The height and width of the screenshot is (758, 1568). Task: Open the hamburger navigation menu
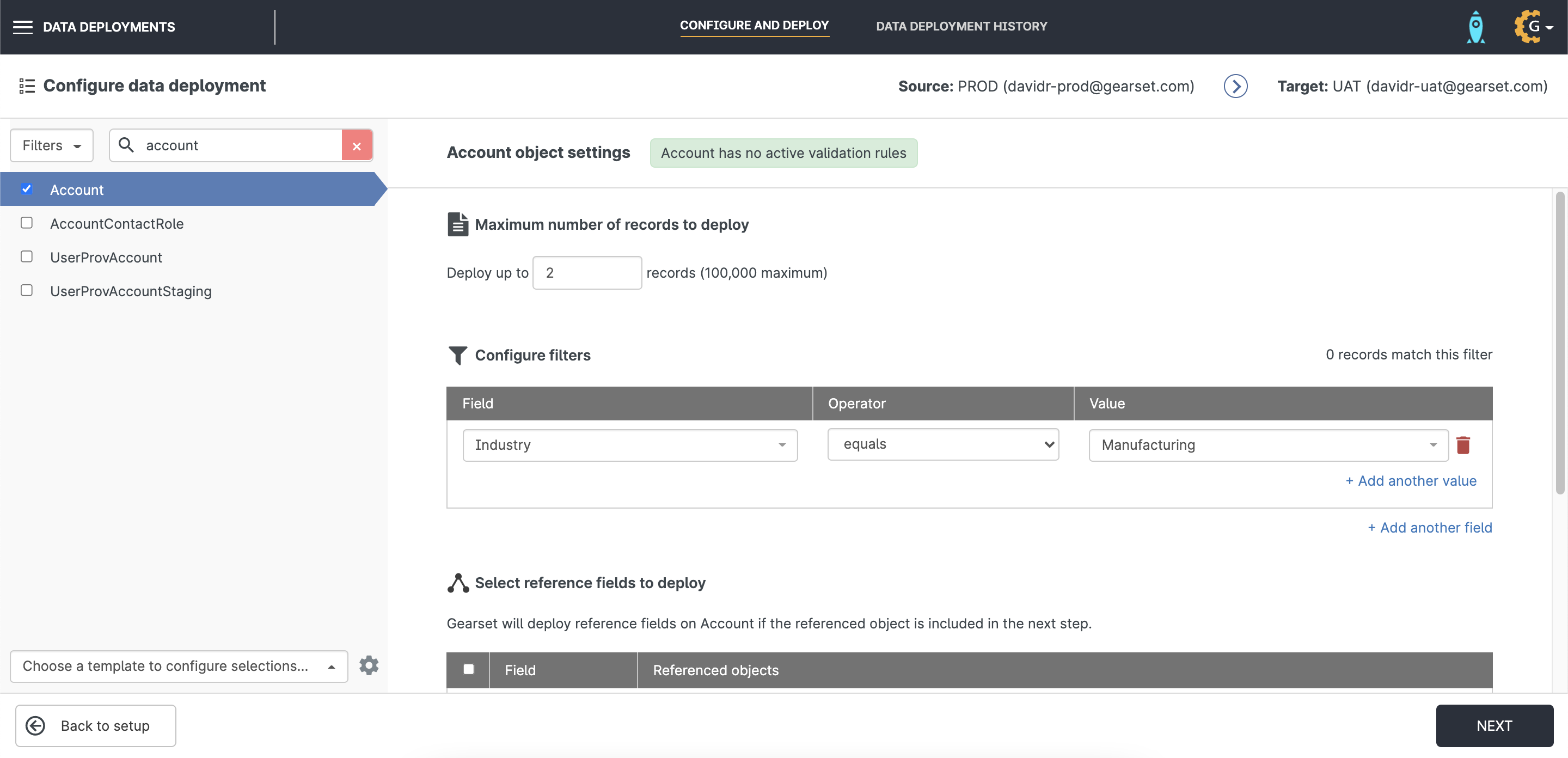[22, 27]
